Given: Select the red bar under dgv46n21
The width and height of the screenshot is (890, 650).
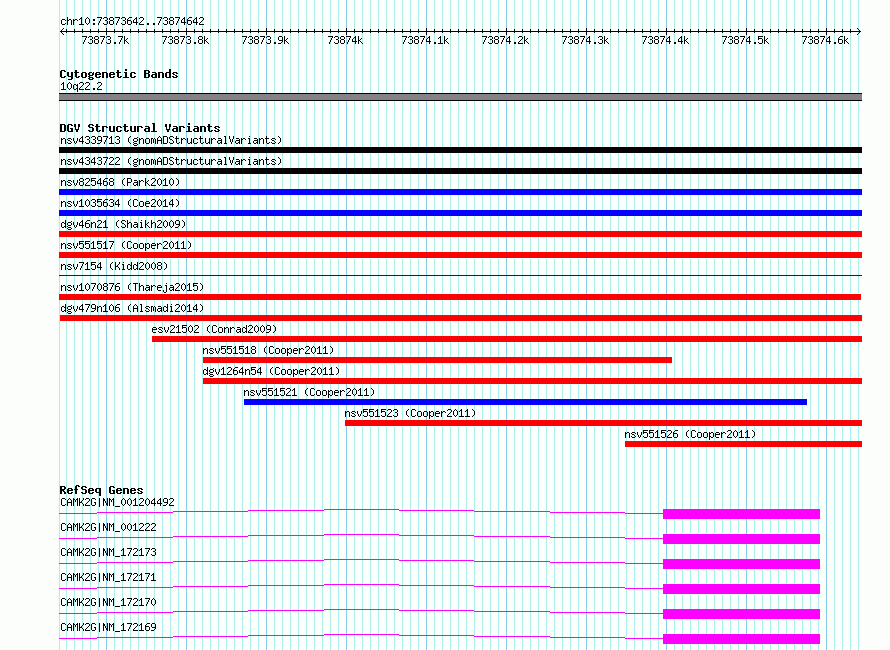Looking at the screenshot, I should (460, 234).
